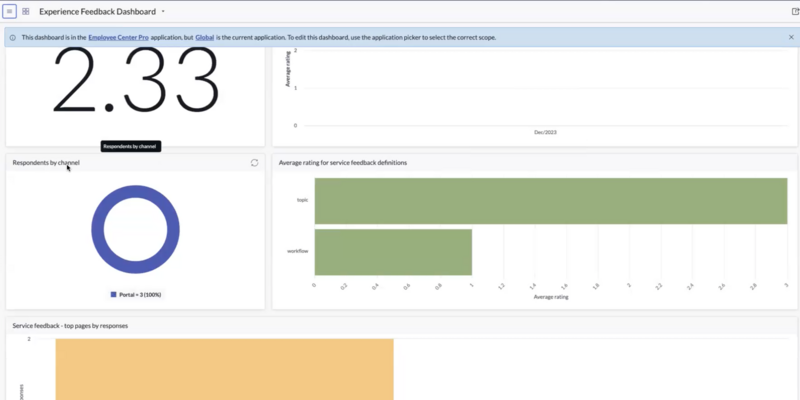Click the info icon in banner
Screen dimensions: 800x400
(13, 38)
